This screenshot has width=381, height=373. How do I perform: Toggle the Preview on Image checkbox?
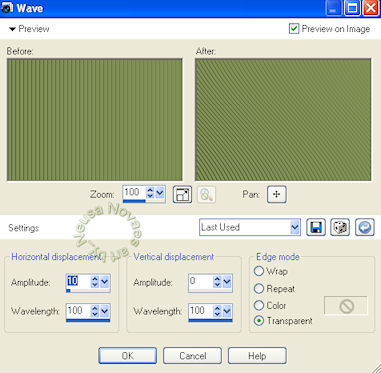[294, 29]
